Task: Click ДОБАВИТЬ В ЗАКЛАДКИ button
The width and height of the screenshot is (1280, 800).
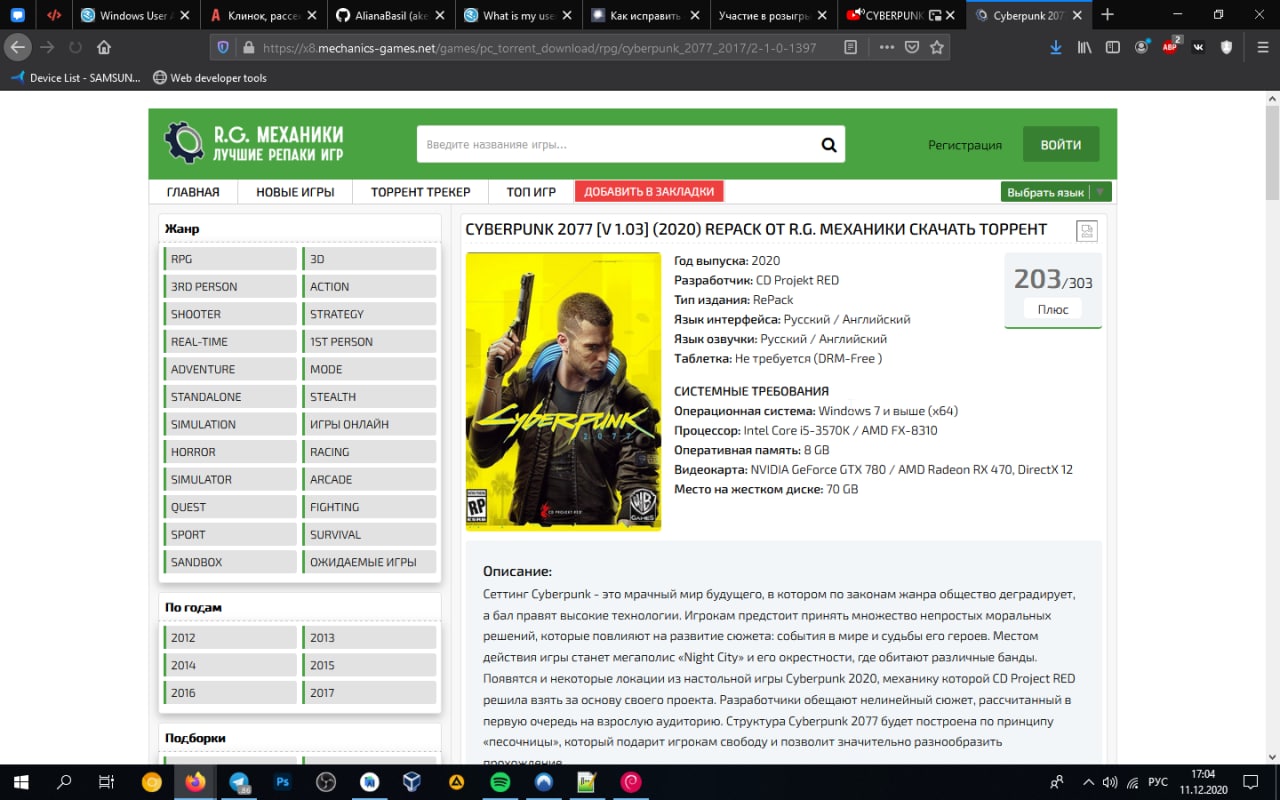Action: pyautogui.click(x=649, y=192)
